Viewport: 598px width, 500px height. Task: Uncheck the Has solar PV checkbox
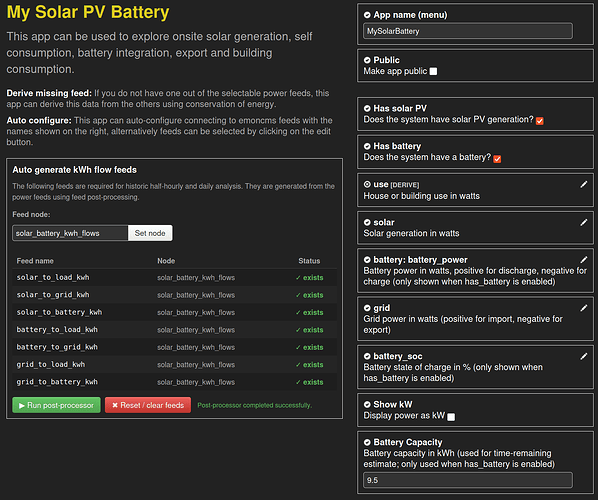pos(540,121)
